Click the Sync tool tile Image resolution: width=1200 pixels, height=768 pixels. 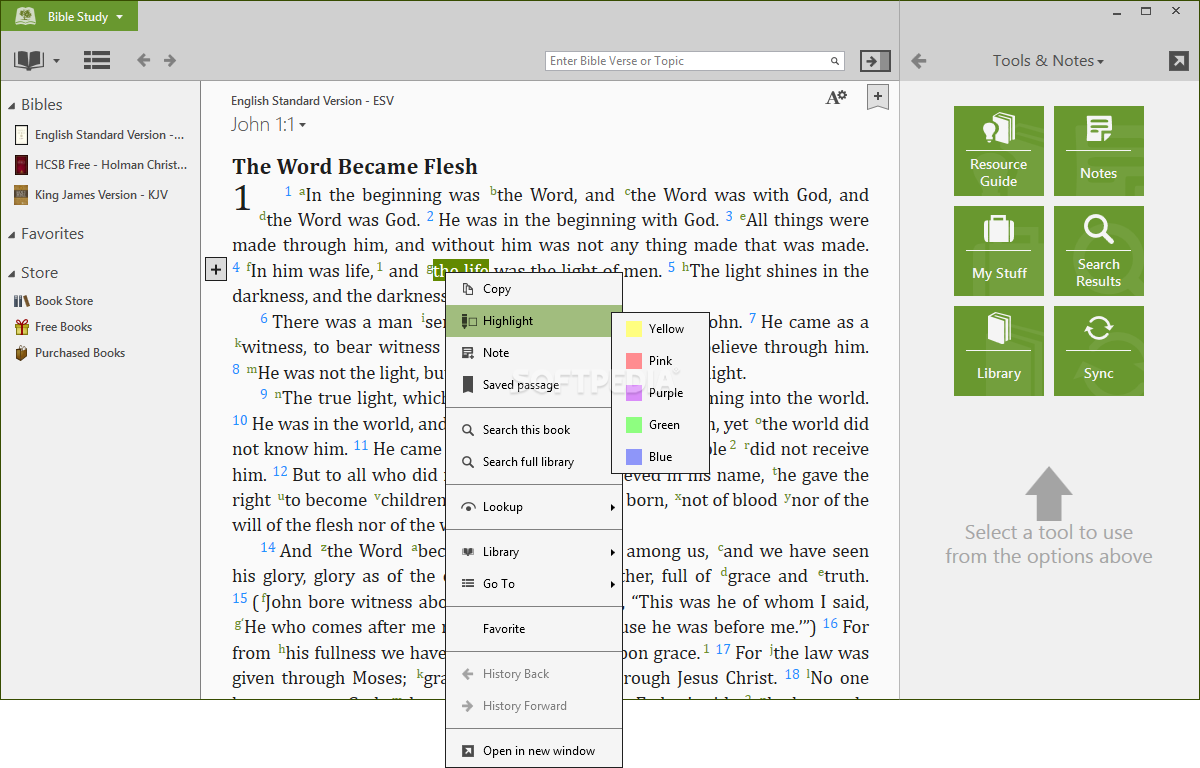(x=1098, y=351)
